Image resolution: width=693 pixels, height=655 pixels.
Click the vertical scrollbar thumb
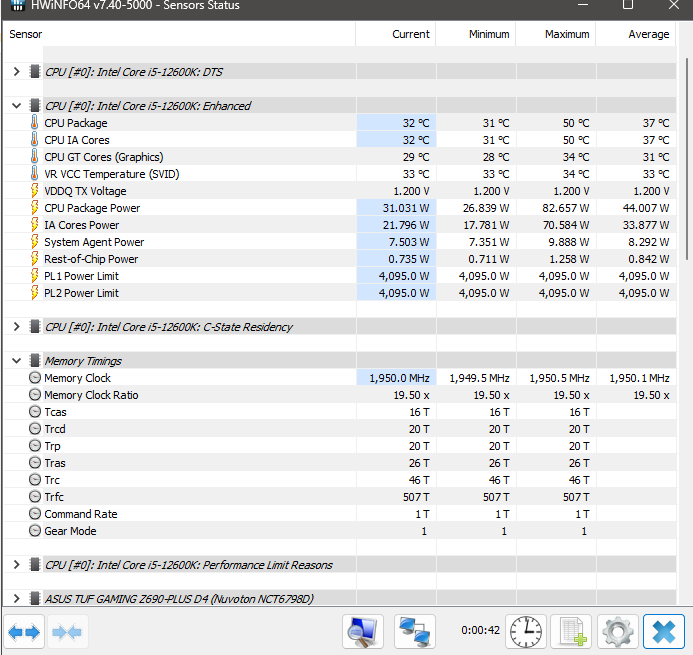coord(687,159)
